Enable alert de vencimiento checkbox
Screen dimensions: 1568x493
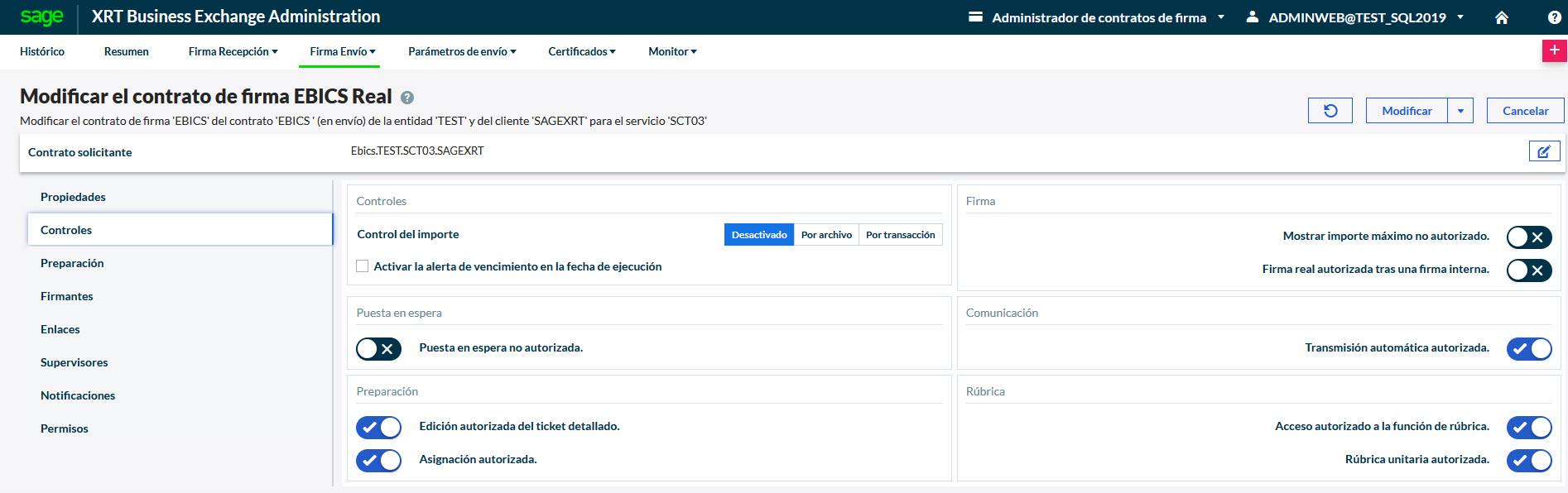tap(363, 266)
